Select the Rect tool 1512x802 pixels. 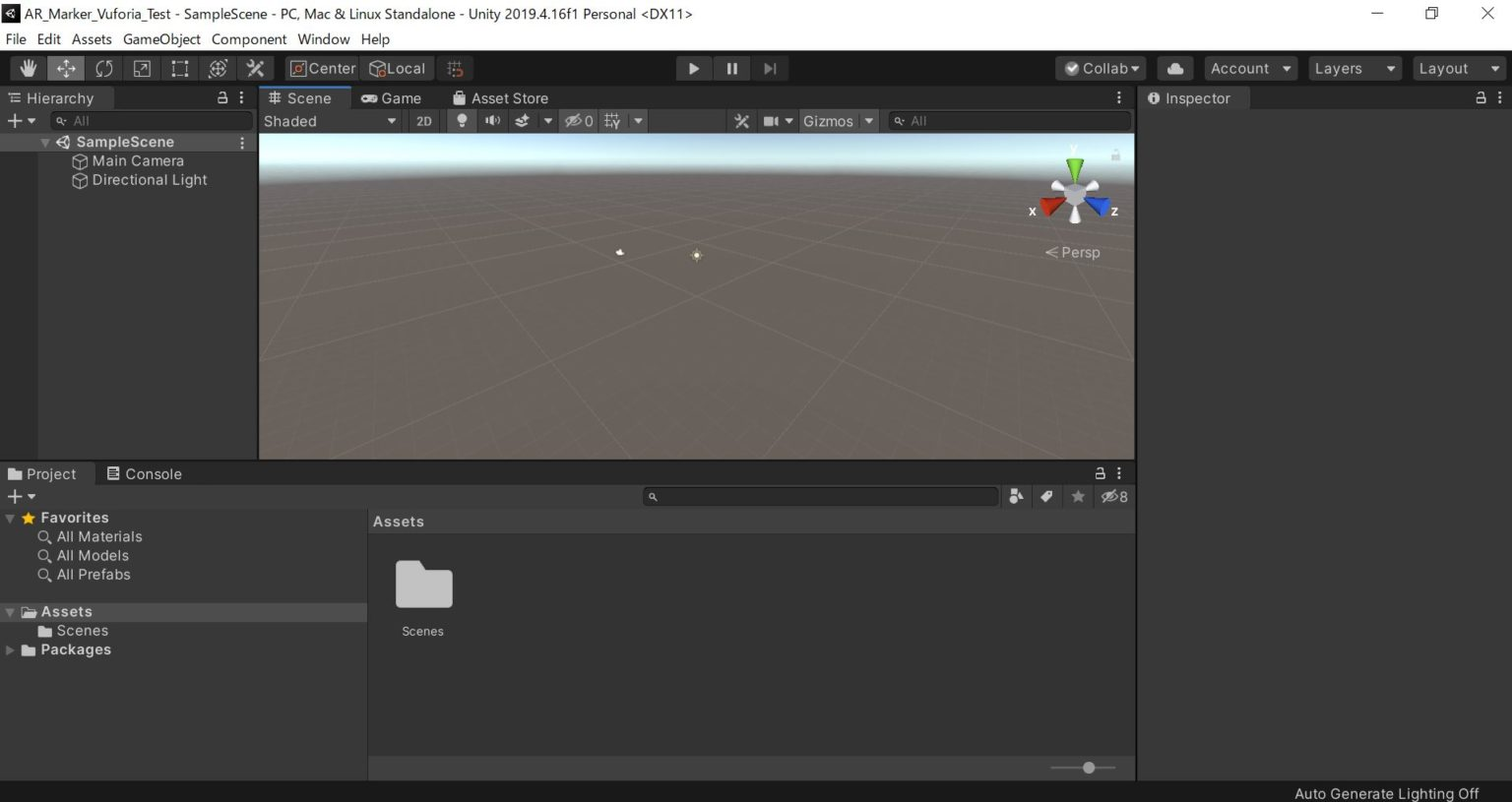pos(179,68)
